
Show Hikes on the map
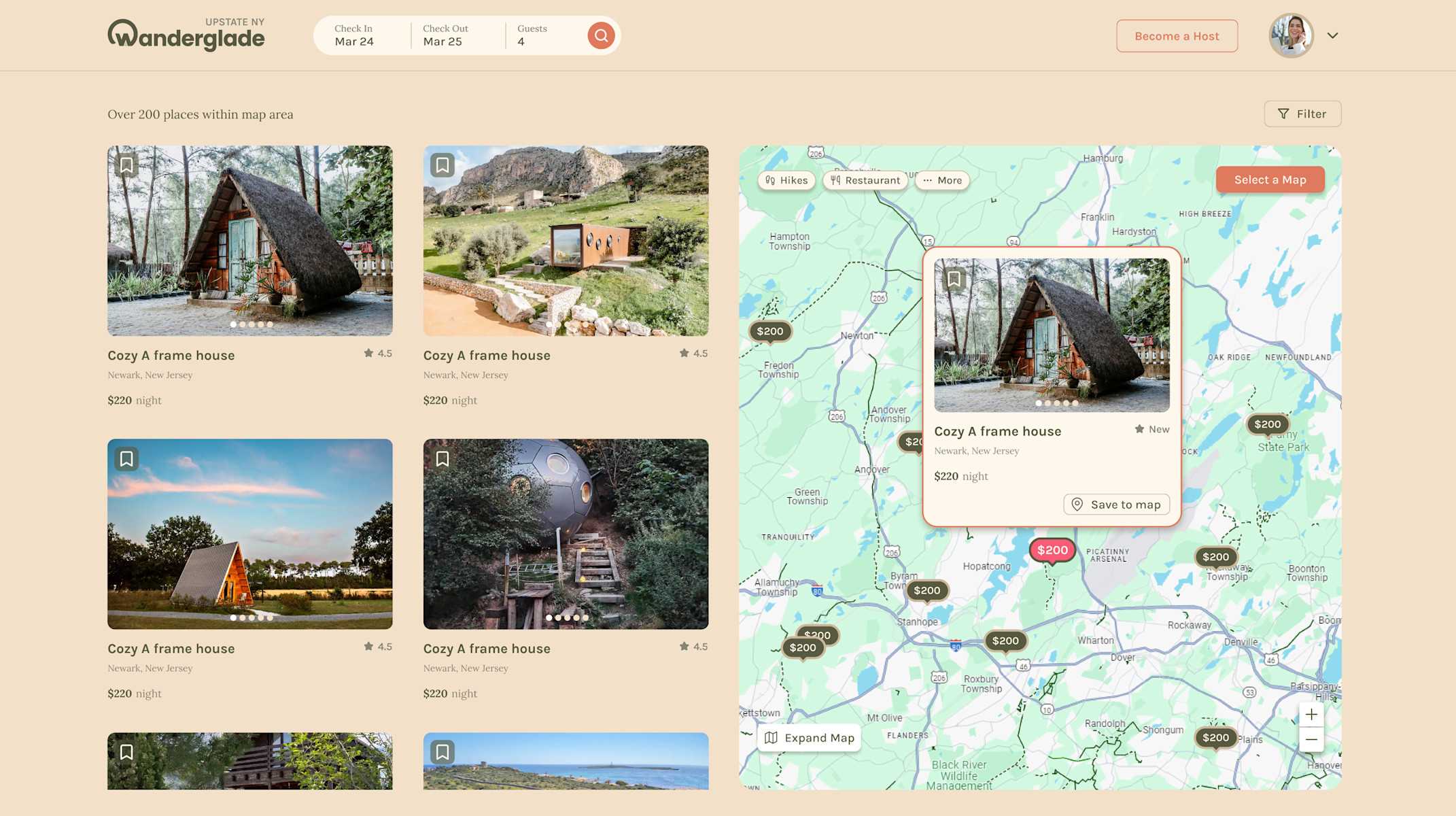pos(786,180)
